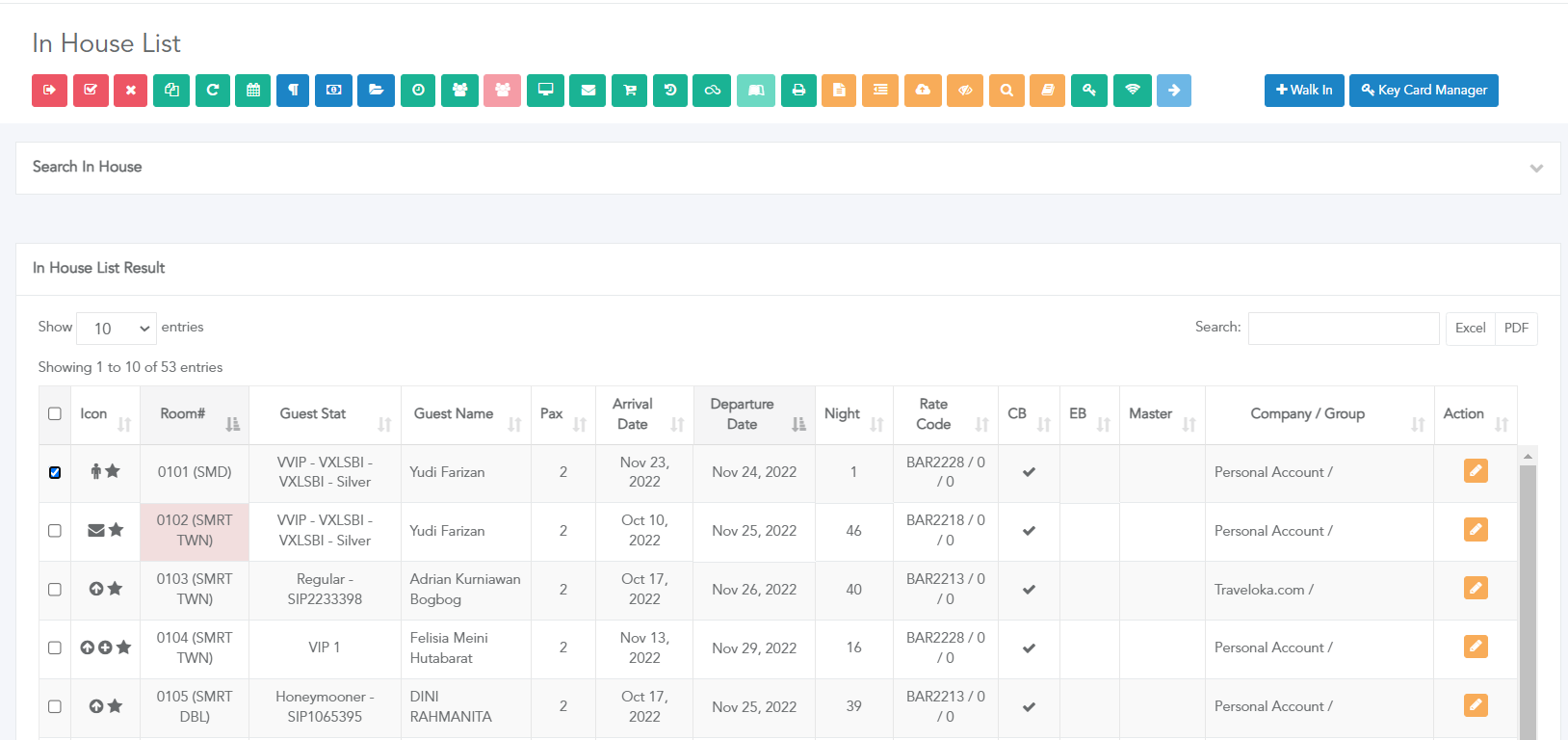Export the list using PDF button
Image resolution: width=1568 pixels, height=740 pixels.
click(1516, 329)
